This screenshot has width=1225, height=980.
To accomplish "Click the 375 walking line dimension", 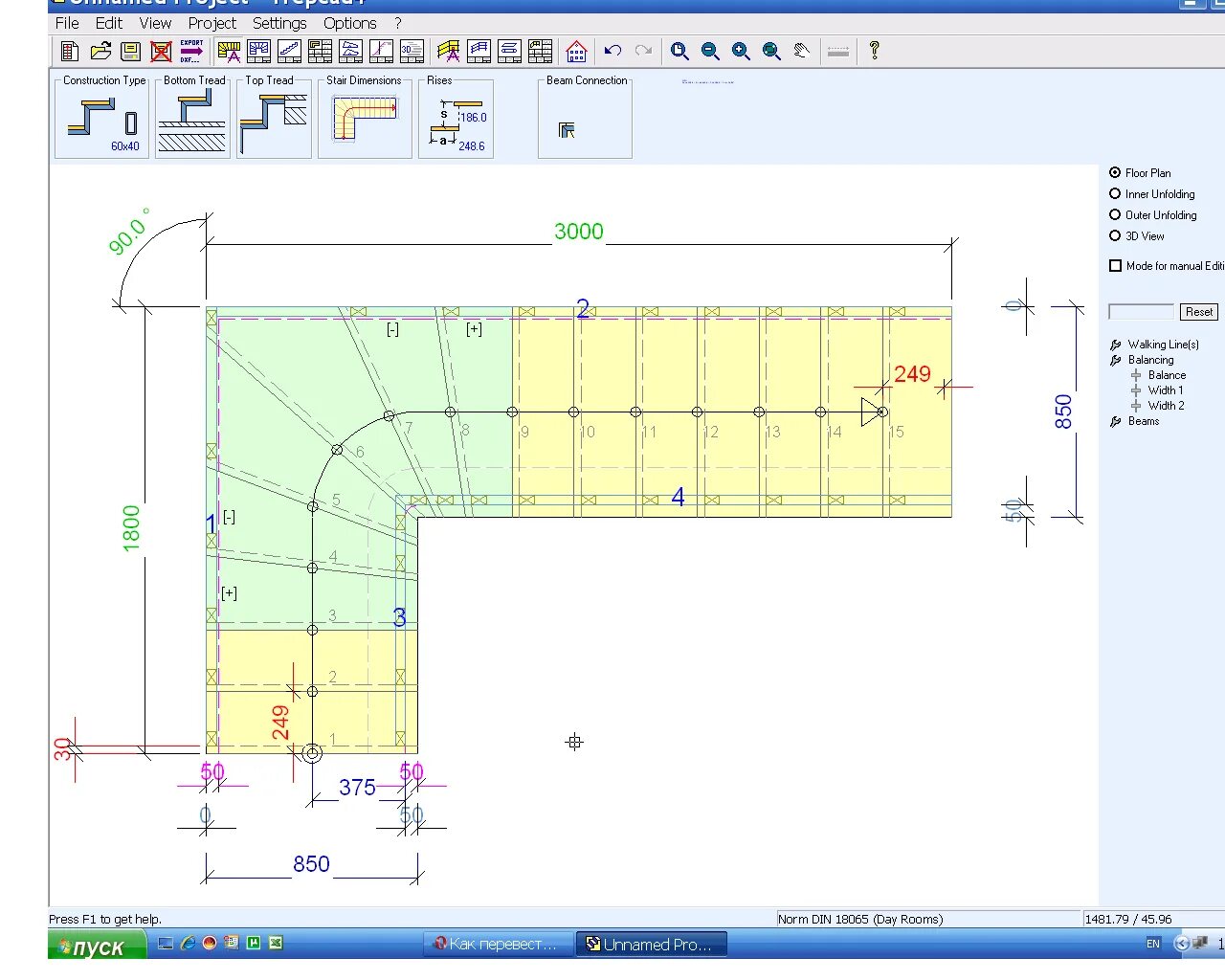I will (357, 788).
